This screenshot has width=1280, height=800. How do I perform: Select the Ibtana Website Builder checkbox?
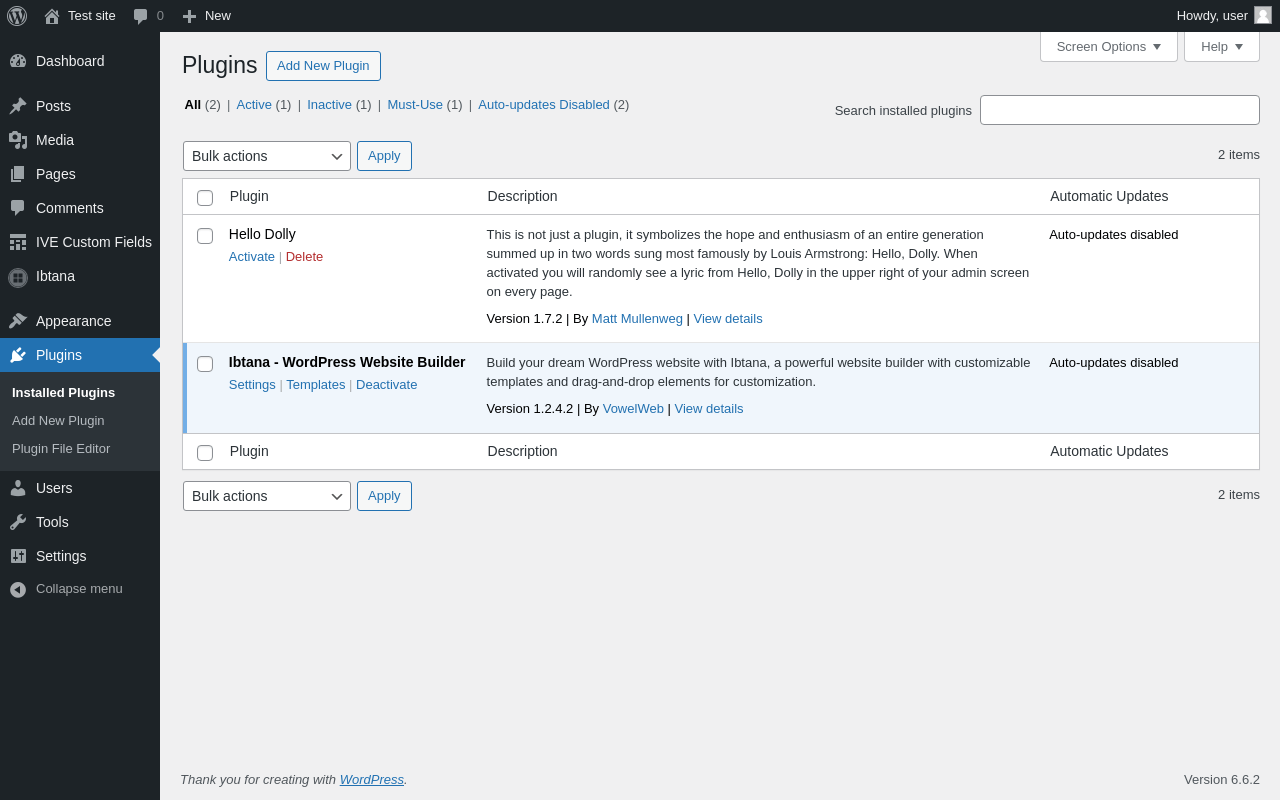(x=205, y=364)
